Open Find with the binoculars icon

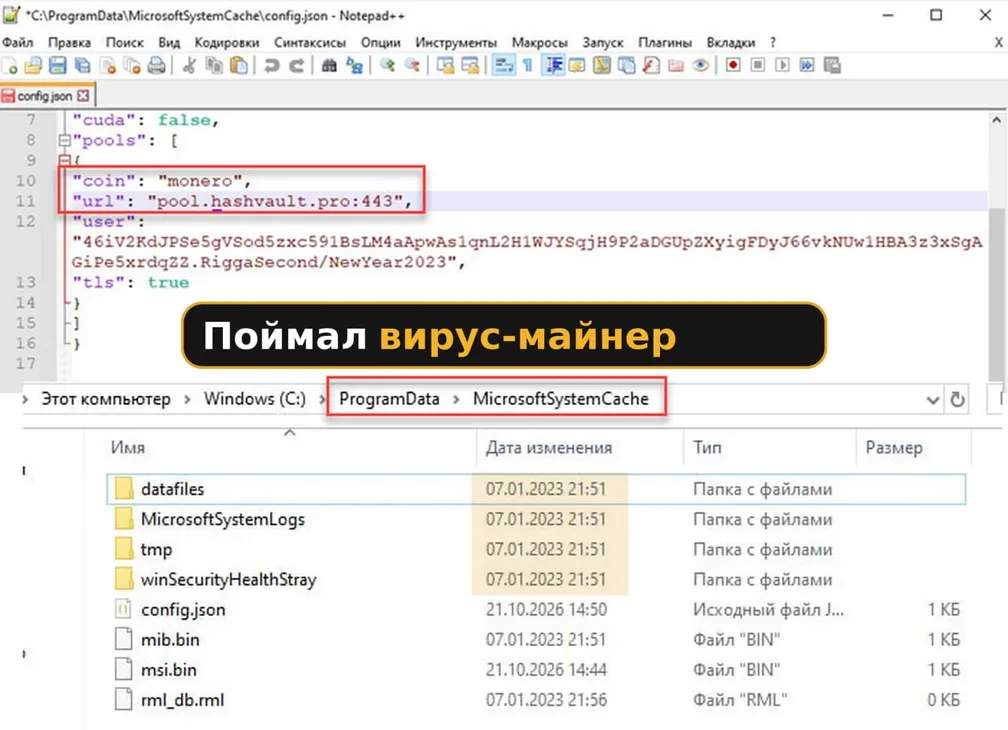coord(329,66)
